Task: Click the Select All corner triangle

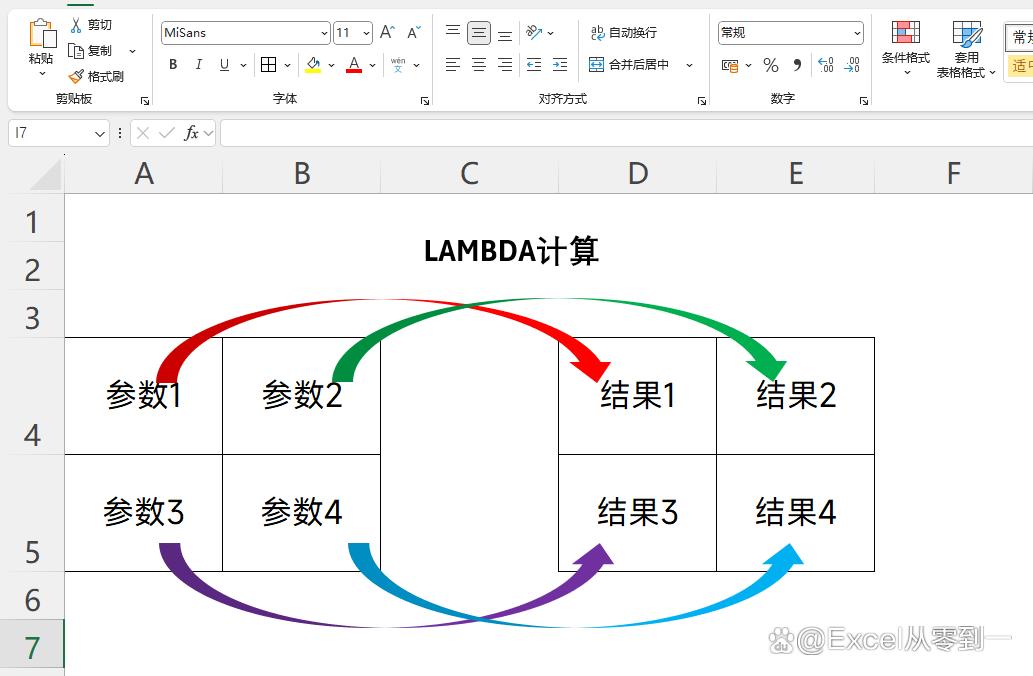Action: point(46,175)
